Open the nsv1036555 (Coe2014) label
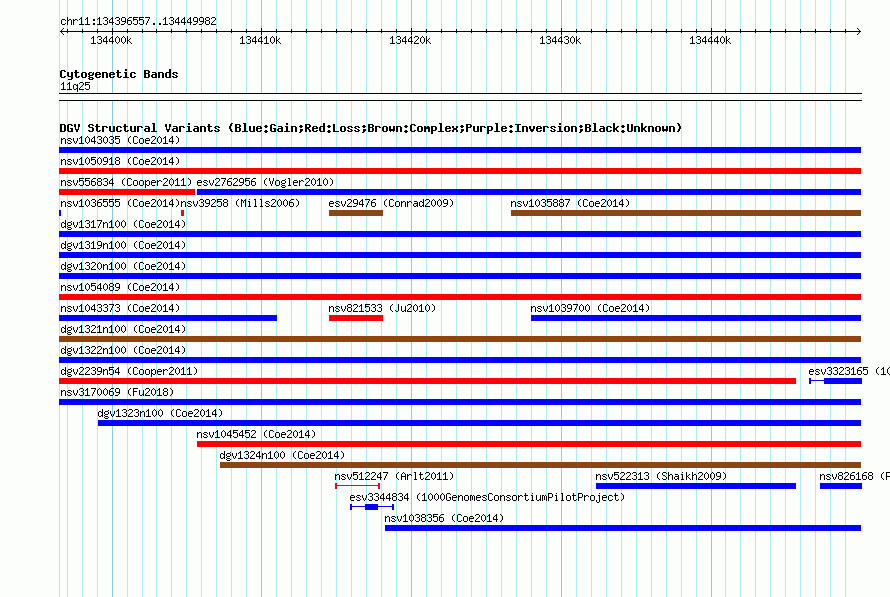 click(120, 203)
